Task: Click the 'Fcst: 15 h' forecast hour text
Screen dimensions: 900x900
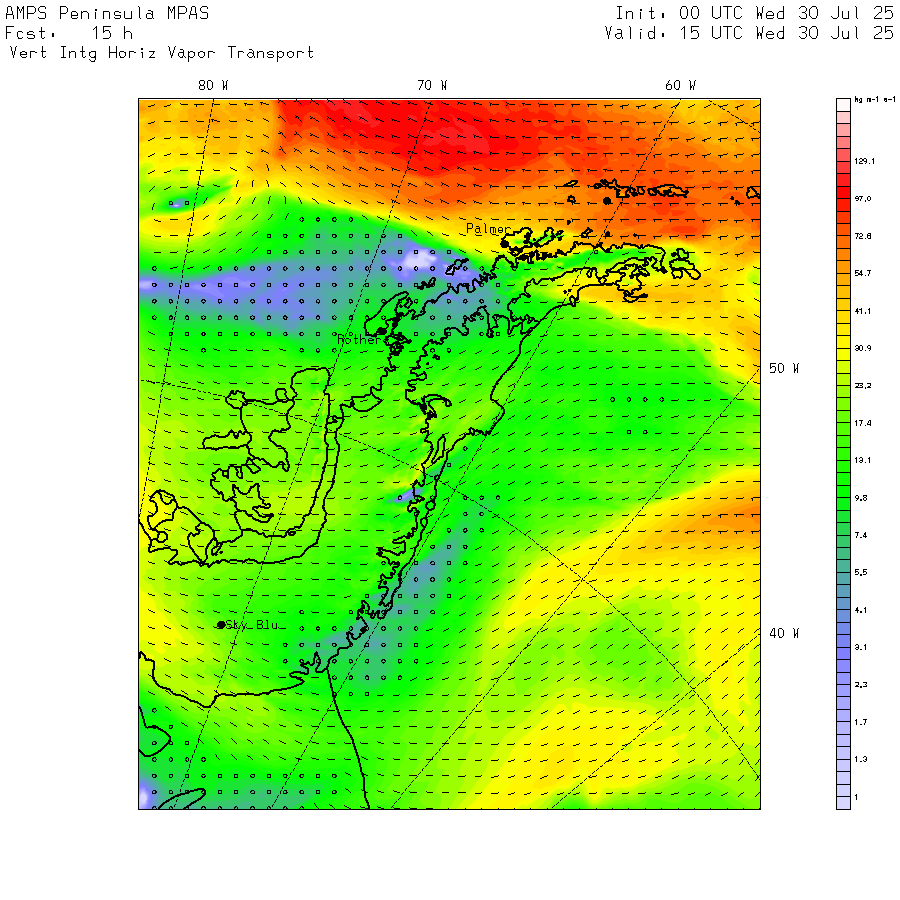Action: (69, 33)
